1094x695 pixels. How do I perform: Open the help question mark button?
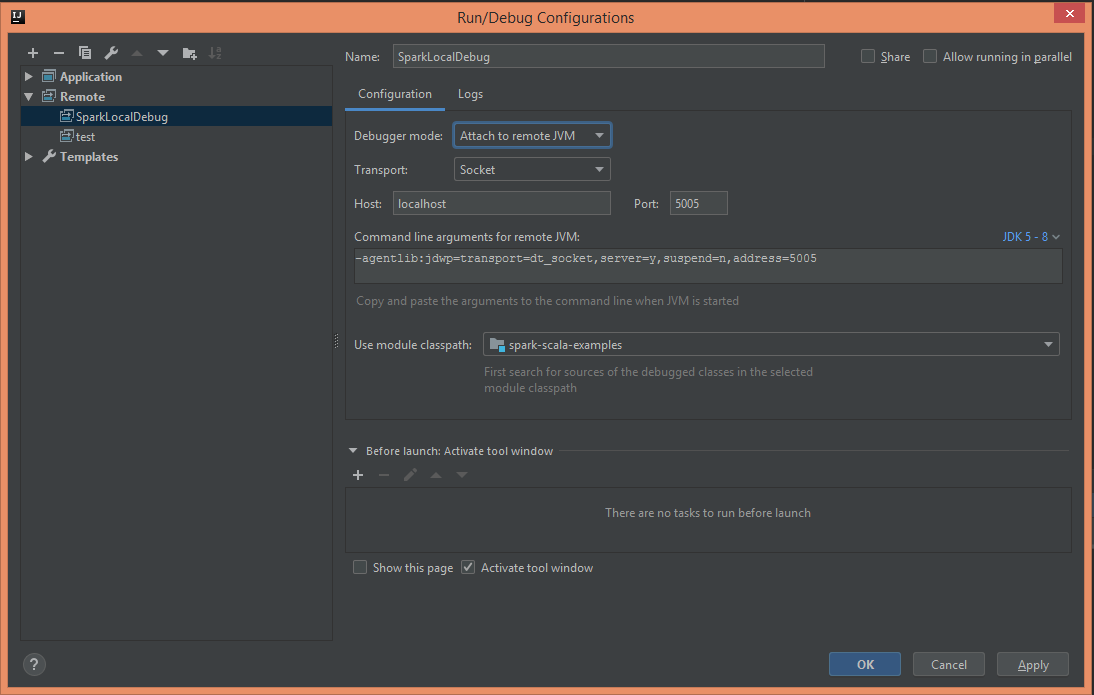click(x=34, y=664)
